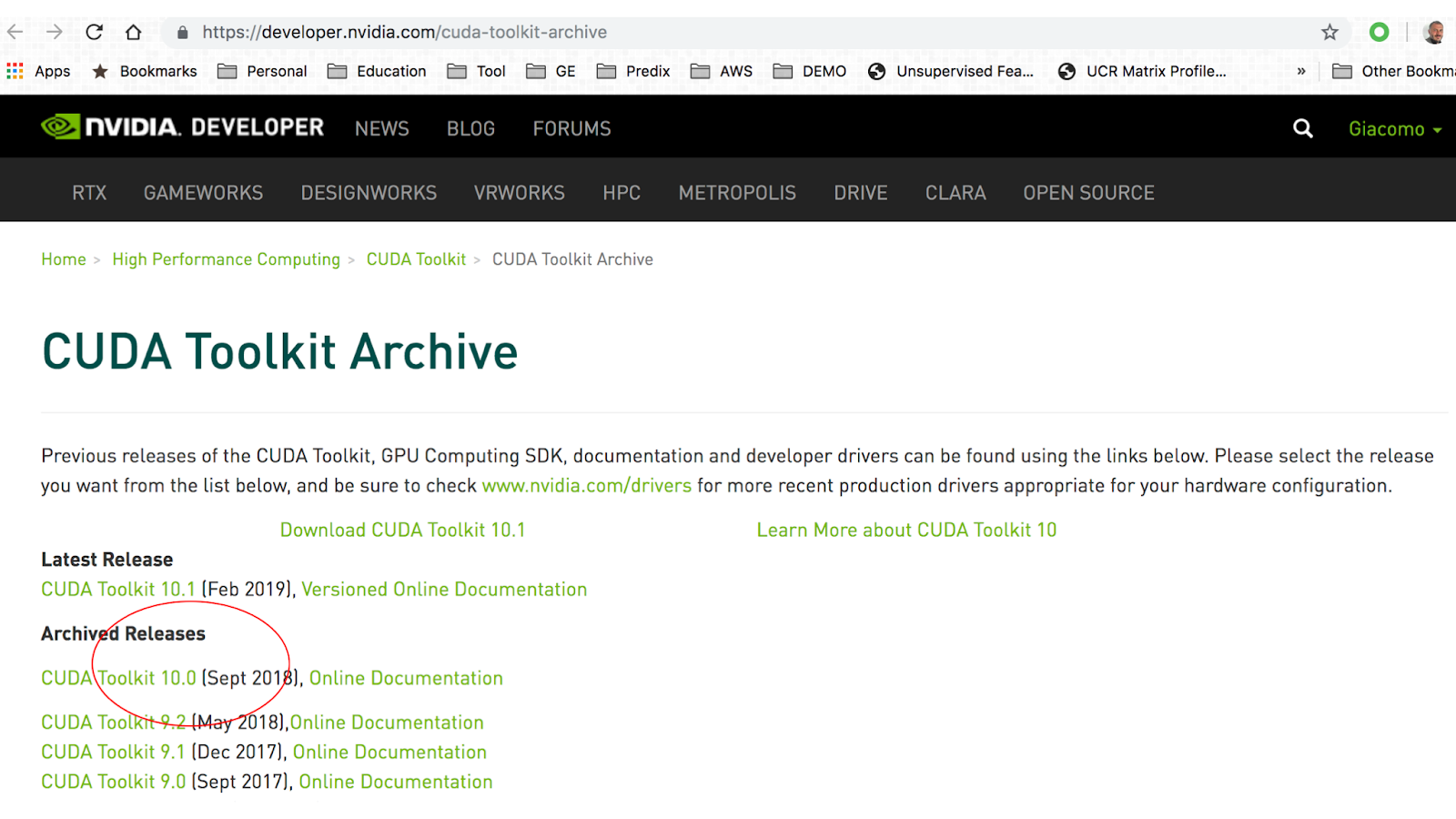The height and width of the screenshot is (819, 1456).
Task: Click the CUDA Toolkit Archive page heading
Action: [x=280, y=351]
